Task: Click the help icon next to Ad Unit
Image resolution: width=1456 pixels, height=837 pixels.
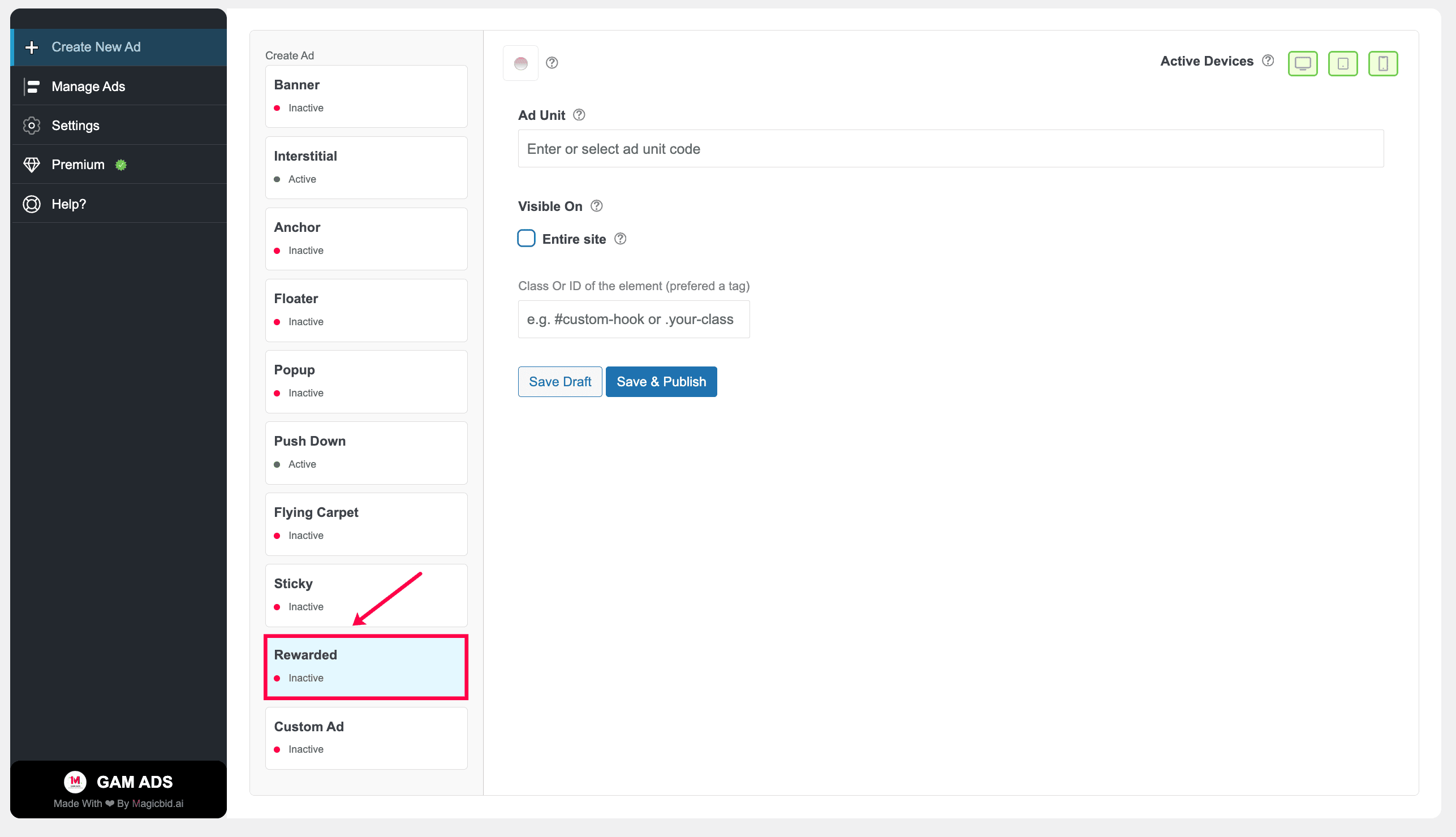Action: [x=579, y=115]
